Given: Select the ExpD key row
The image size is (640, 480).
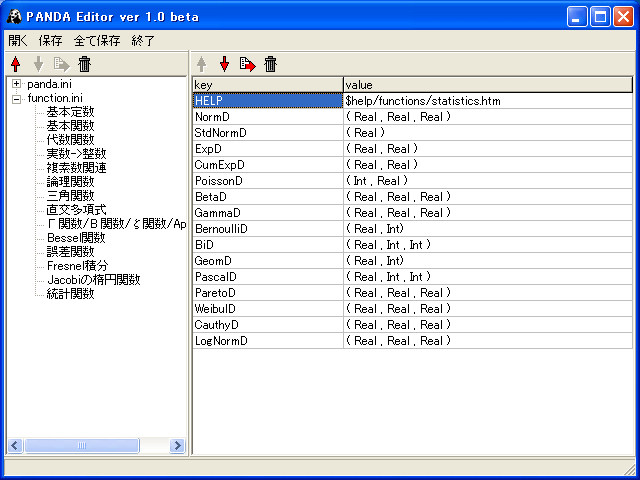Looking at the screenshot, I should [x=268, y=149].
